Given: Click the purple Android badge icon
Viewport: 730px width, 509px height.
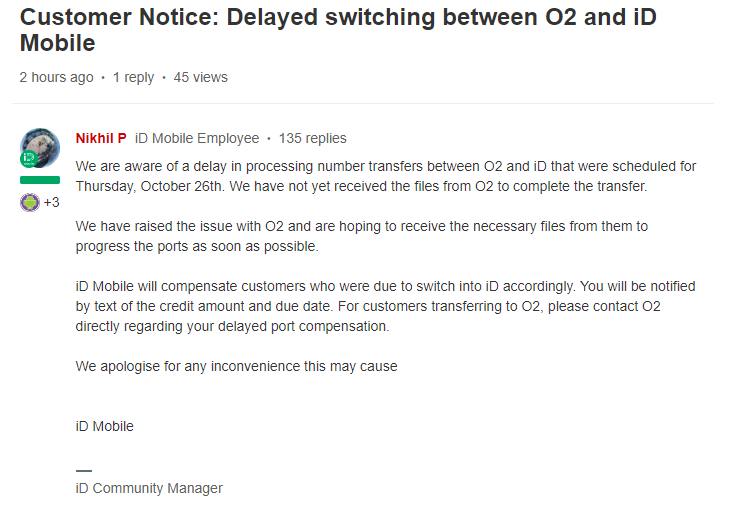Looking at the screenshot, I should pos(30,203).
